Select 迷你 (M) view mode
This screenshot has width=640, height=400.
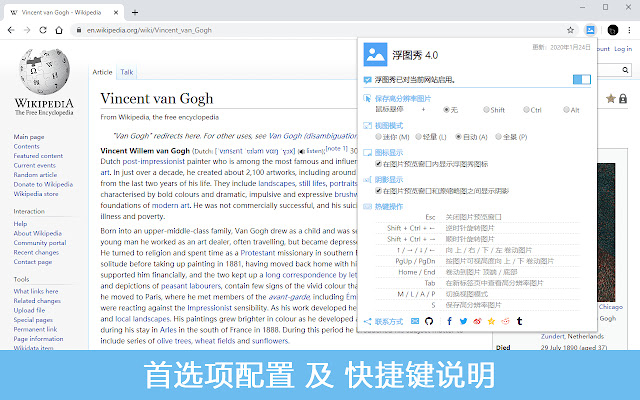[378, 137]
